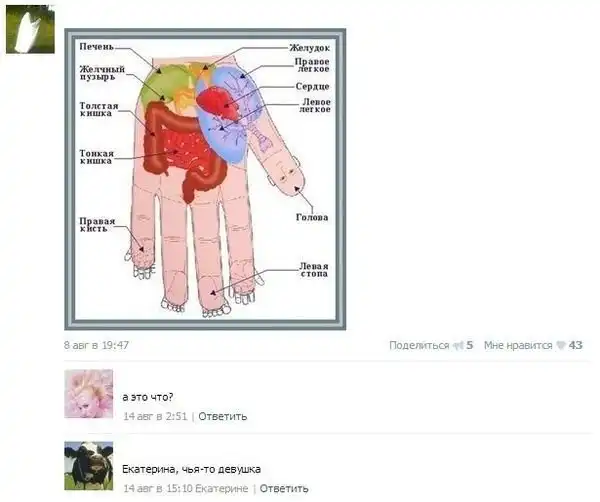The image size is (600, 502).
Task: Open the comment timestamp 14 авг в 2:51
Action: (x=155, y=416)
